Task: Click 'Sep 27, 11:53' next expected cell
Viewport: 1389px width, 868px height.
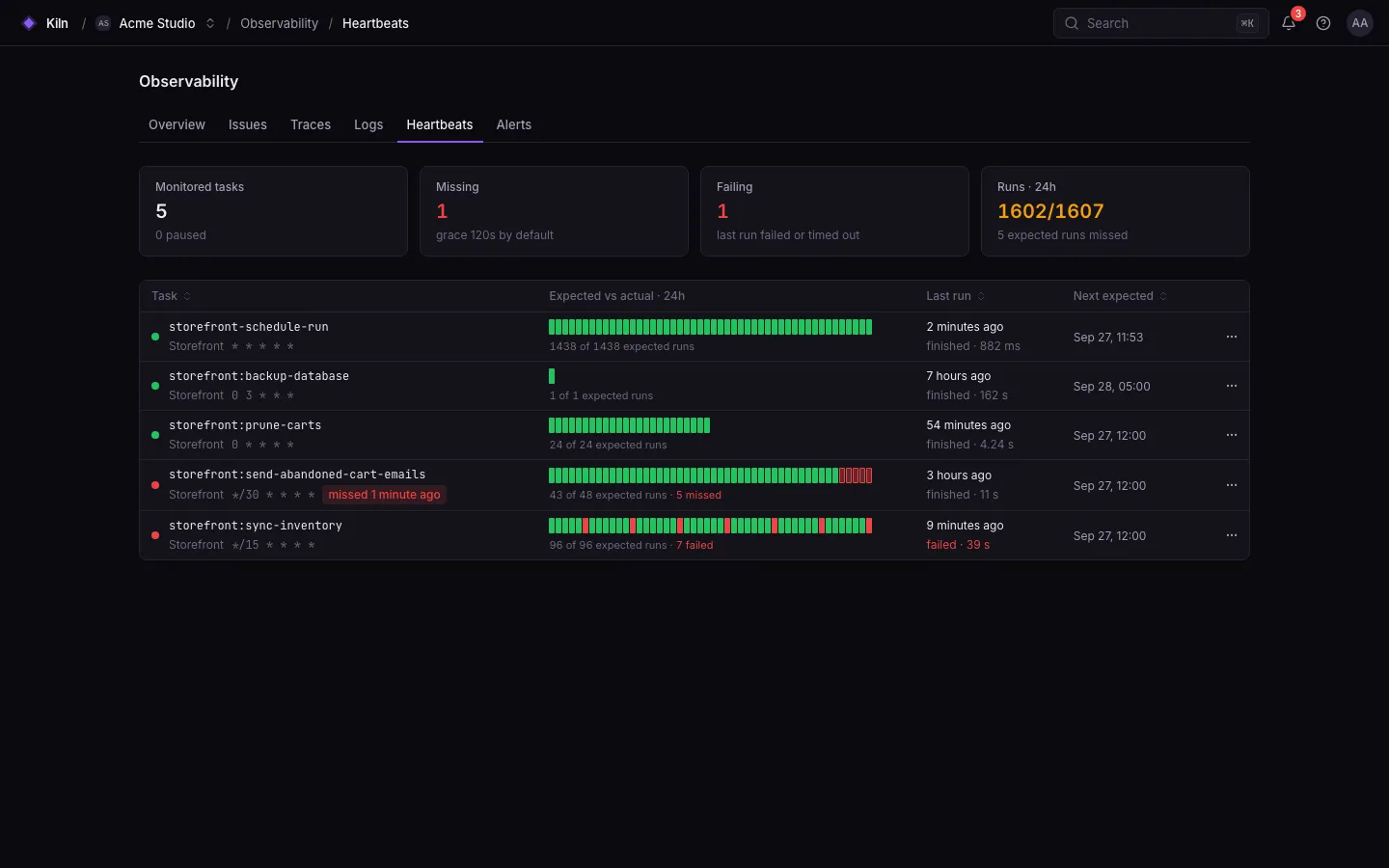Action: [1108, 338]
